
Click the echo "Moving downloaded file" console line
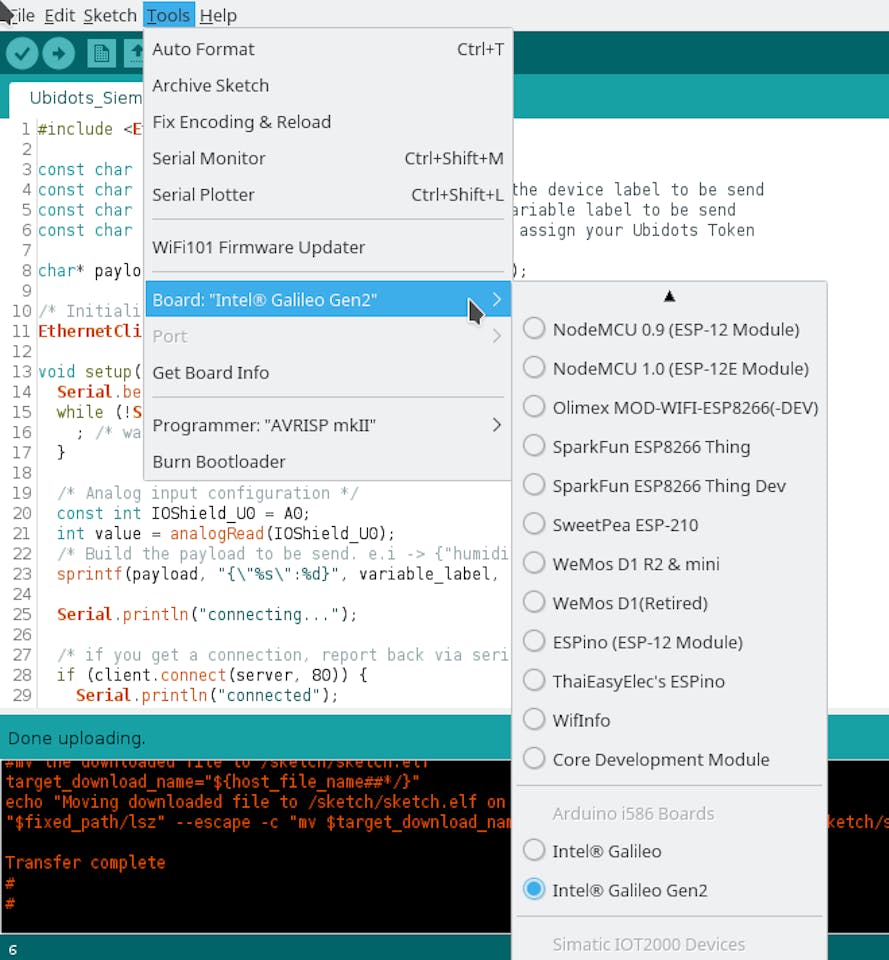coord(256,802)
